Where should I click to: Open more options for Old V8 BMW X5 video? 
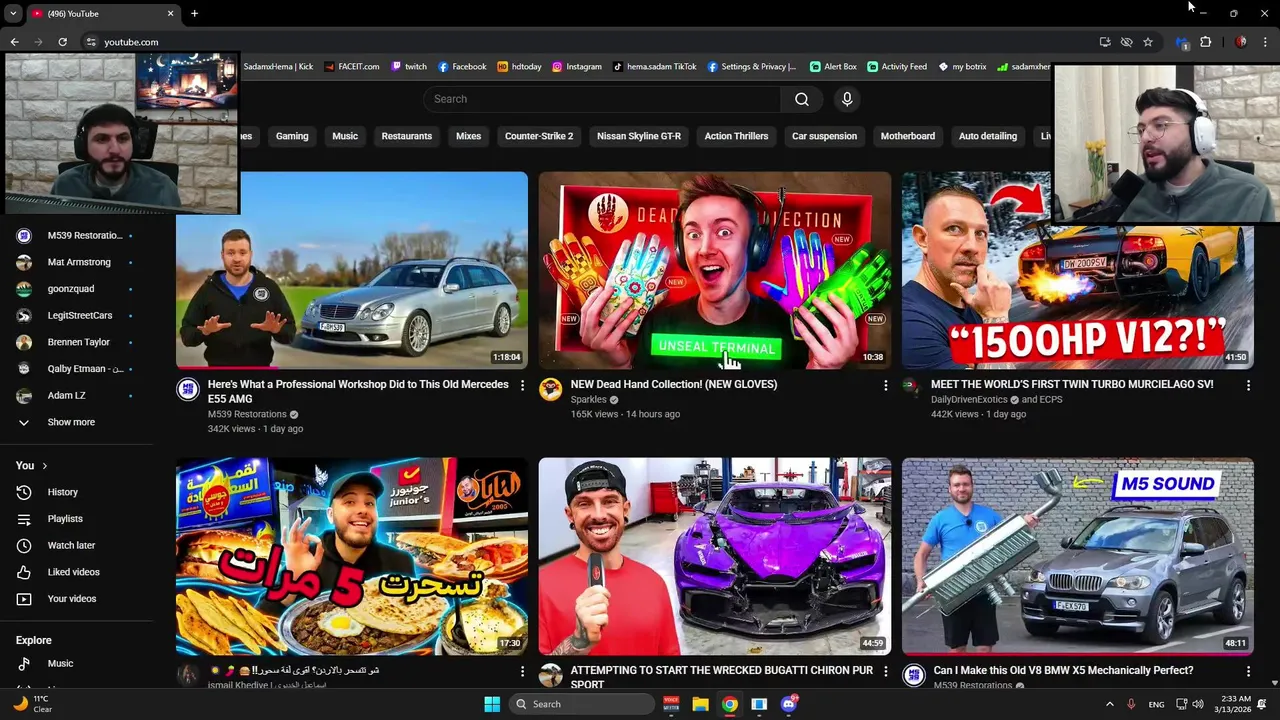pyautogui.click(x=1248, y=671)
